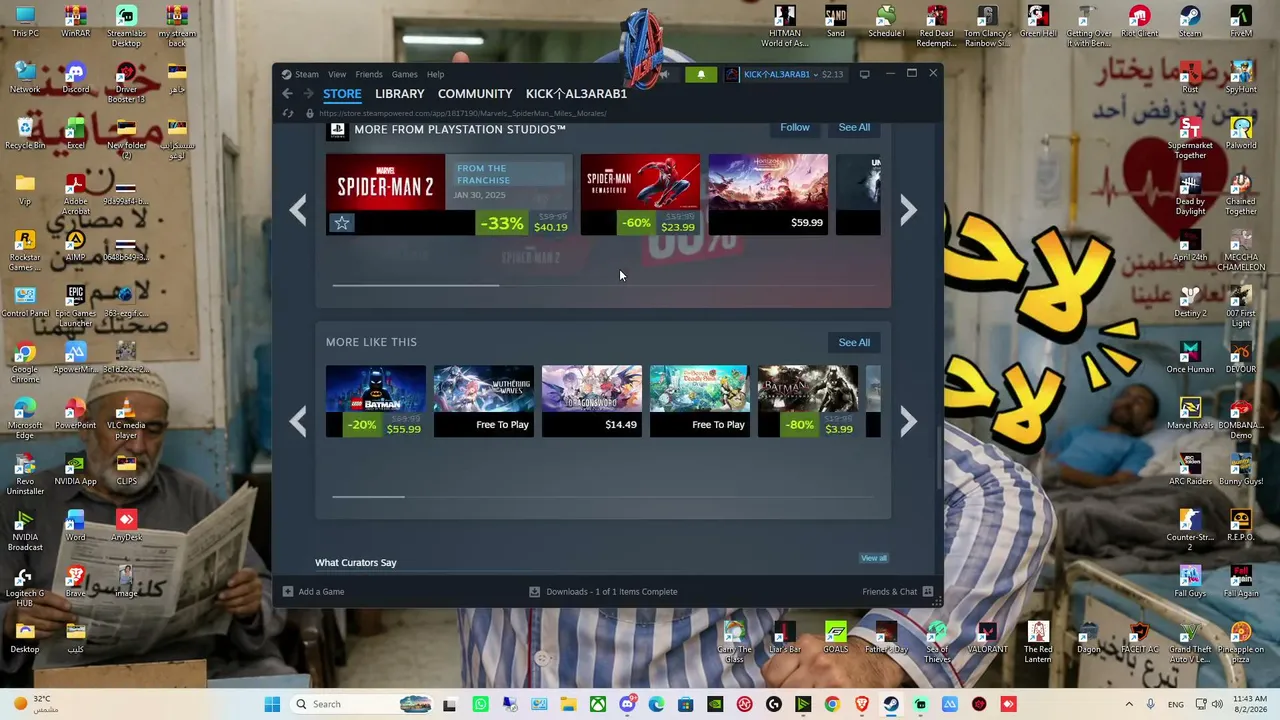Screen dimensions: 1280x720
Task: Switch to the LIBRARY tab
Action: 400,94
